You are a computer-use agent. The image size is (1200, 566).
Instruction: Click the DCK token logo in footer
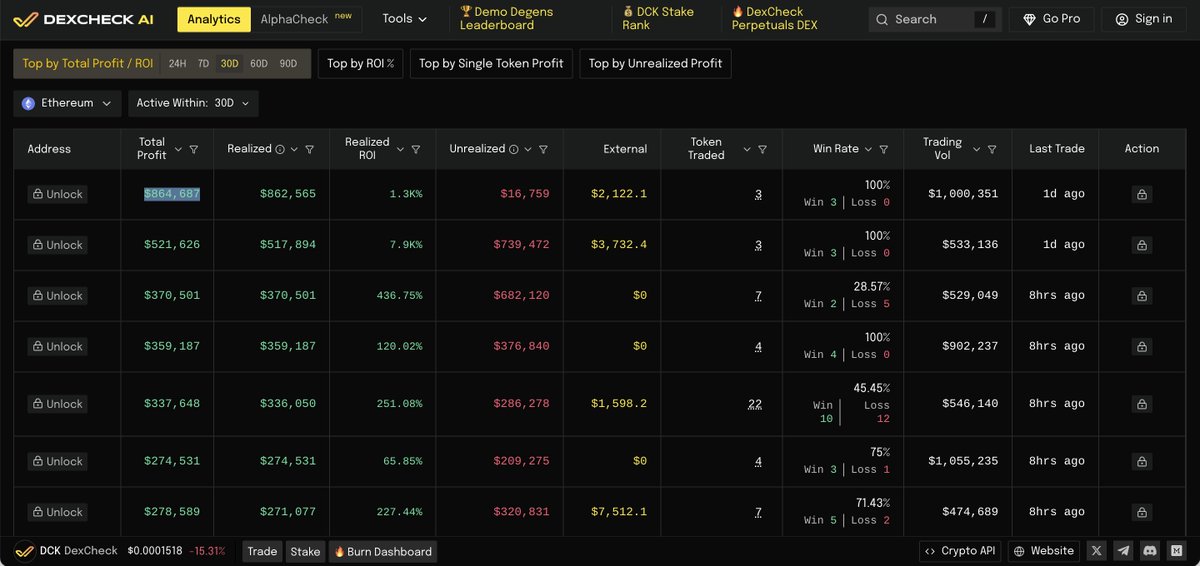(25, 551)
